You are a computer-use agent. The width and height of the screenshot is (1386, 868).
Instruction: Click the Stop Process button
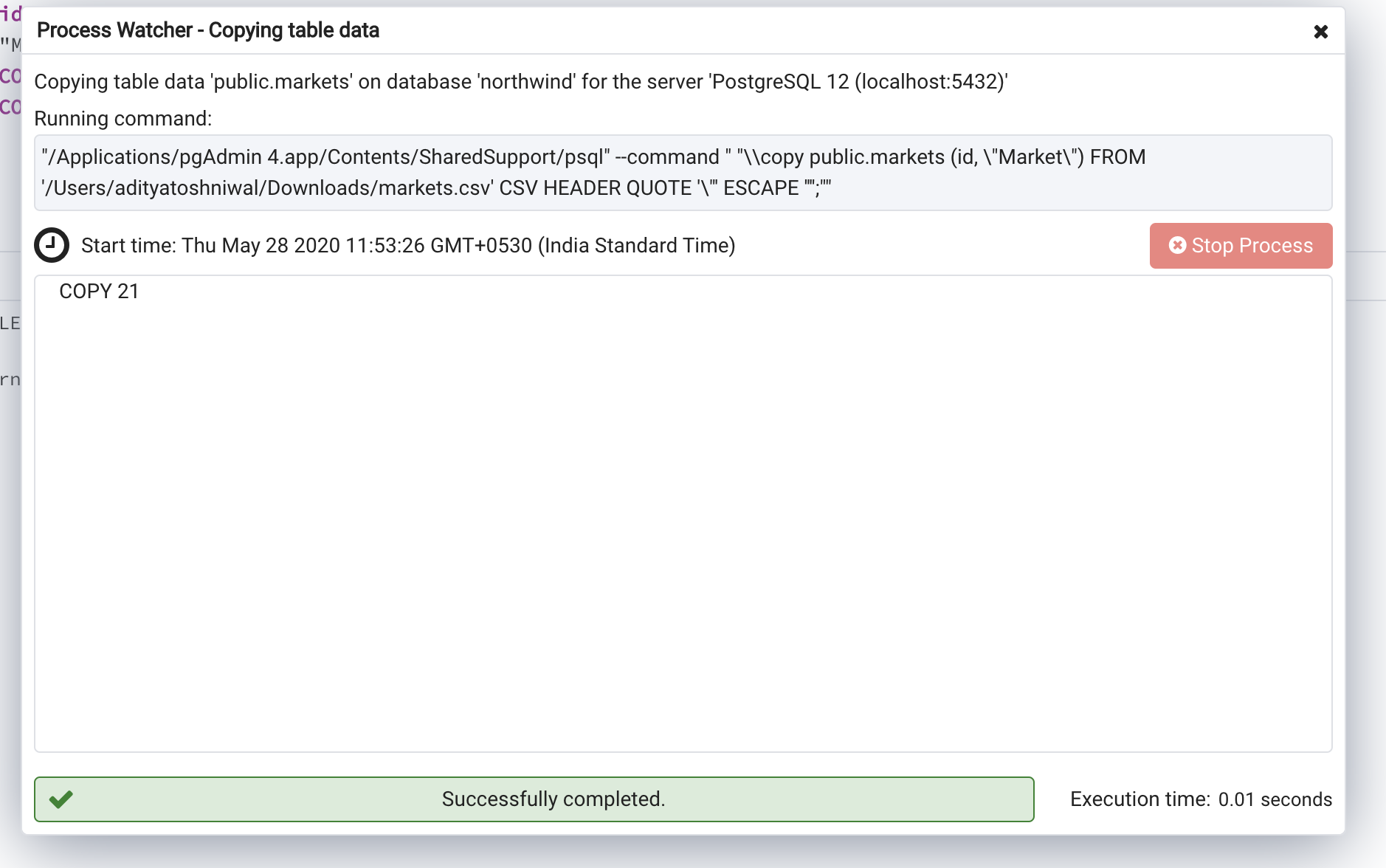1241,246
